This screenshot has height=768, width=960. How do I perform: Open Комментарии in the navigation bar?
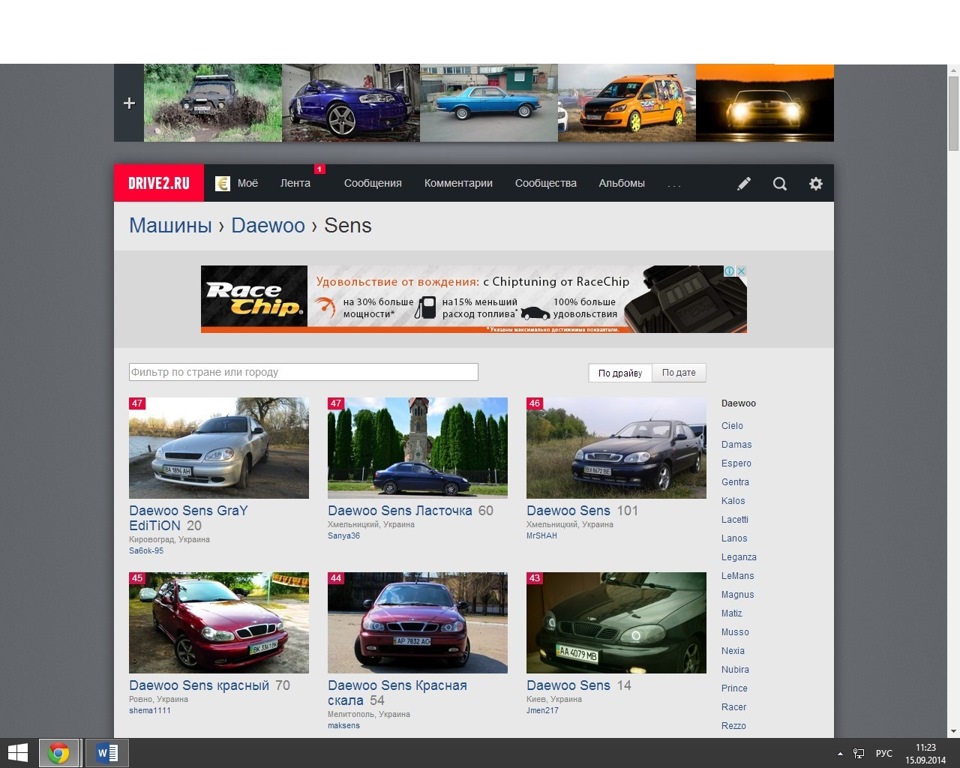458,183
